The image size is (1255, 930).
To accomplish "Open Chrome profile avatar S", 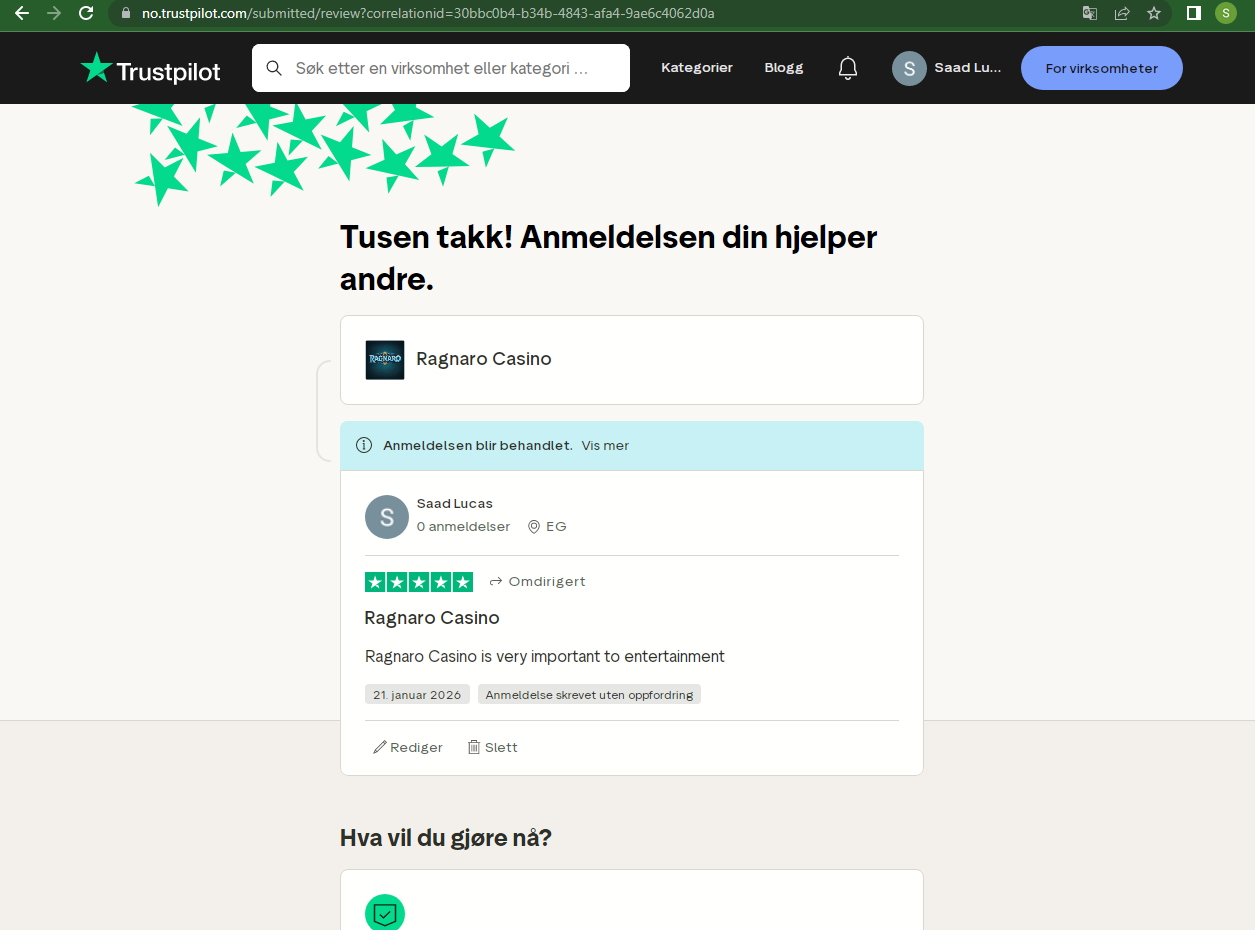I will [x=1226, y=13].
